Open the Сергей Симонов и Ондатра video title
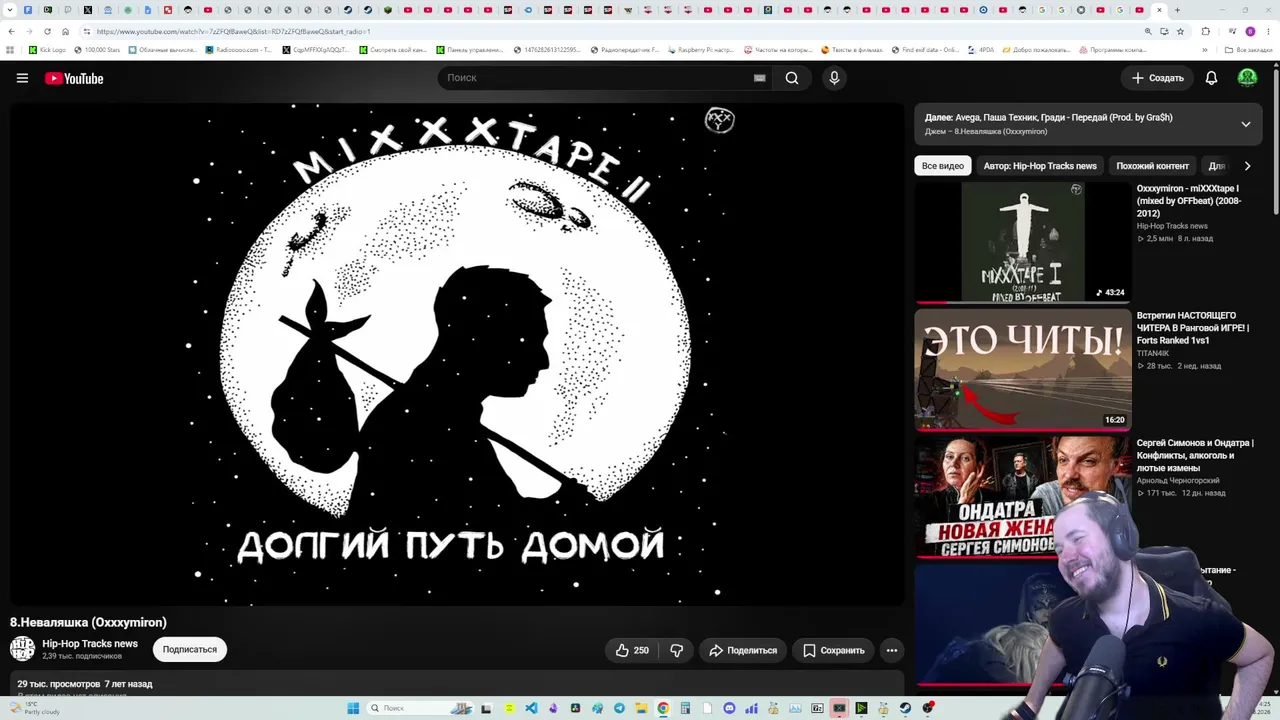Image resolution: width=1280 pixels, height=720 pixels. [x=1195, y=455]
